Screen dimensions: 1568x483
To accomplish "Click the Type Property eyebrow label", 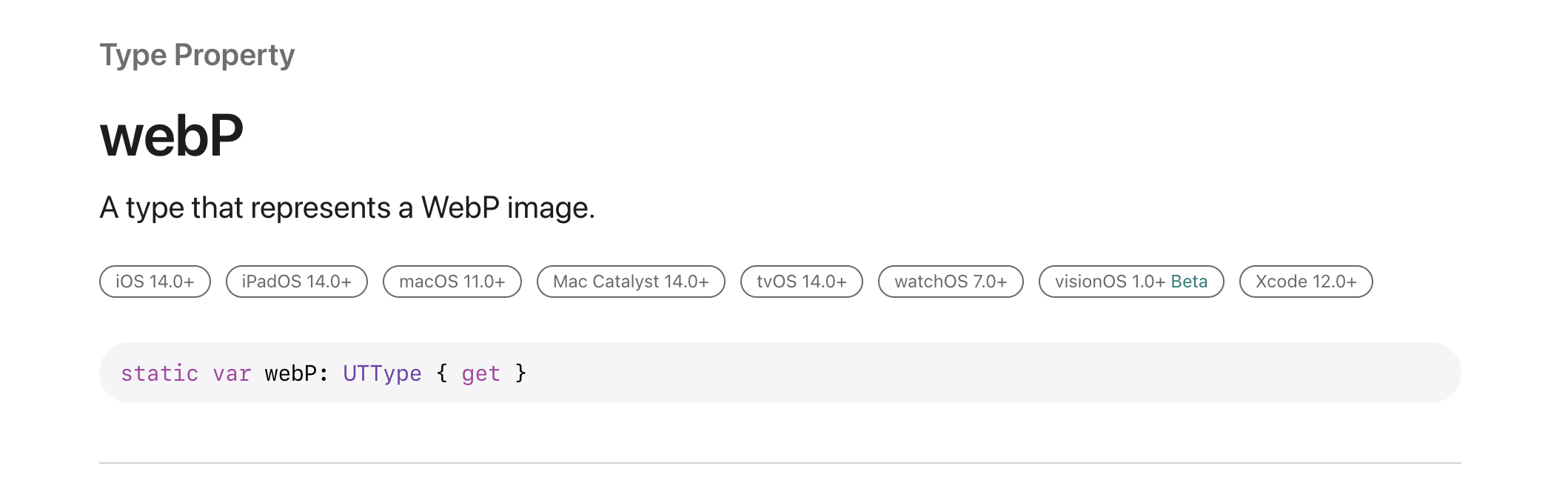I will coord(197,56).
